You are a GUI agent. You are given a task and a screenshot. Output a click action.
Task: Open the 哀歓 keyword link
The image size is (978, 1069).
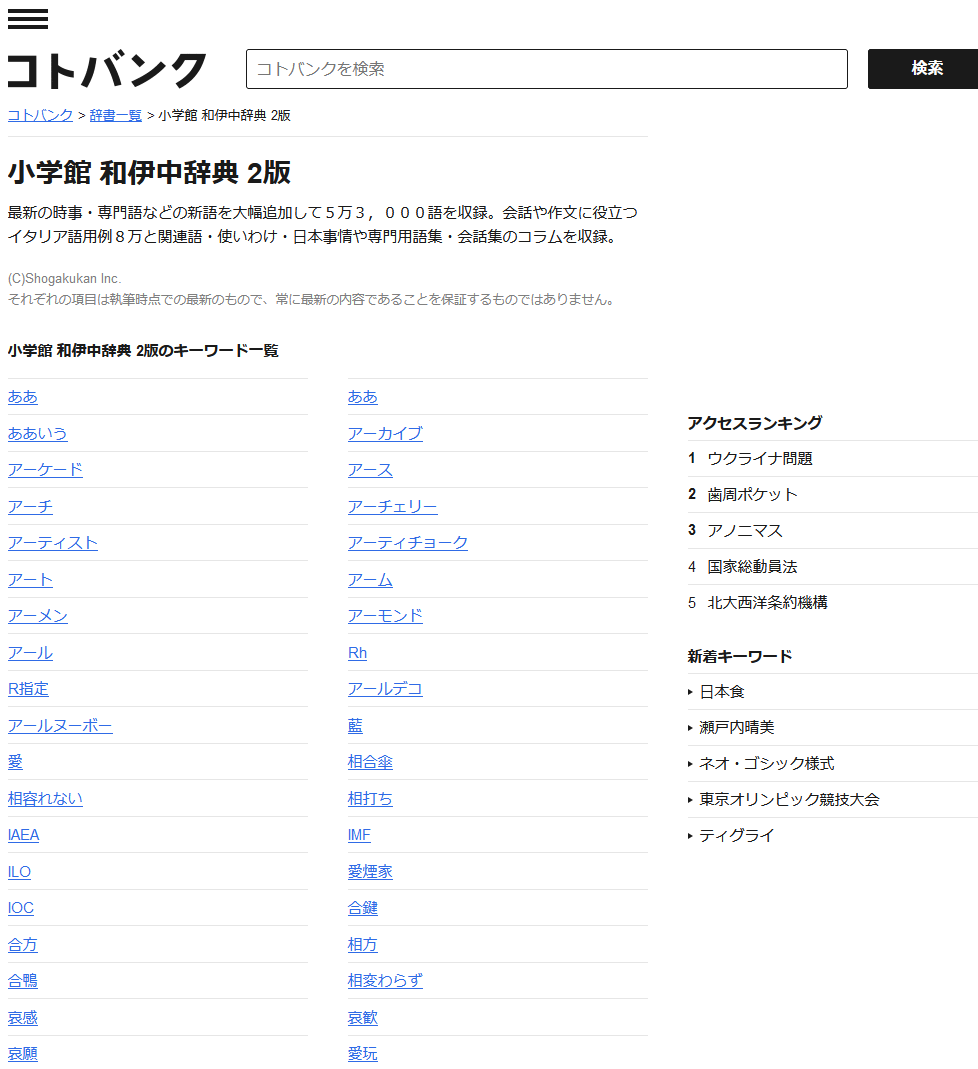click(x=363, y=1017)
